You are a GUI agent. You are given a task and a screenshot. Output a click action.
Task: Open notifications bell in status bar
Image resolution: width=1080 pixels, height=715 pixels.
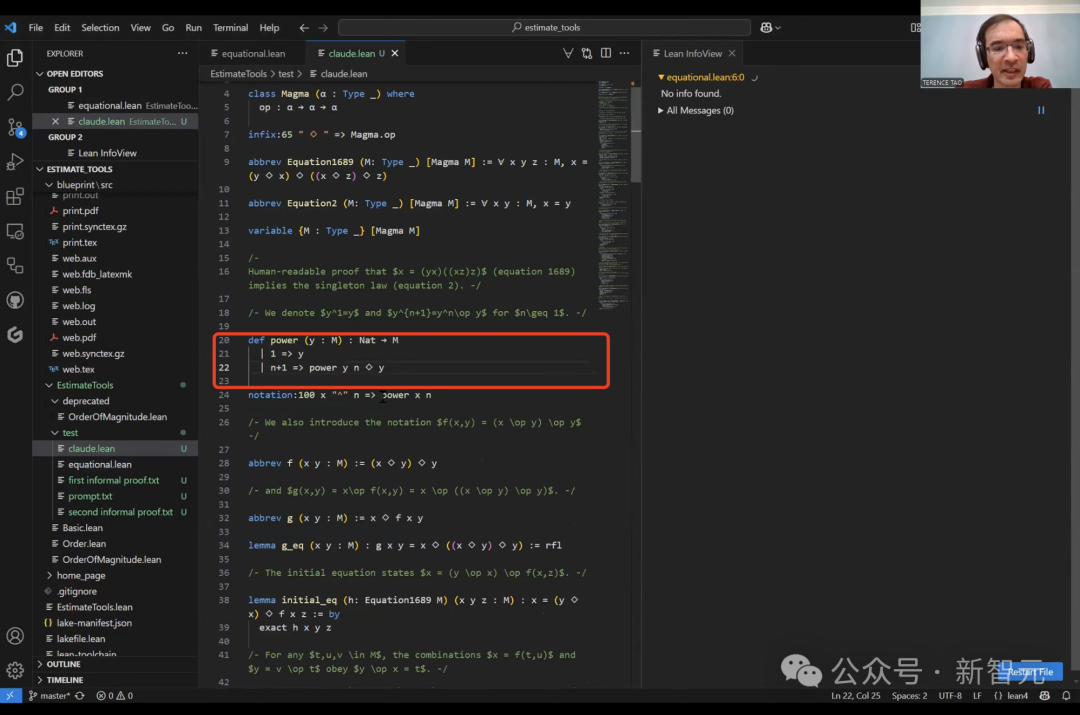click(x=1066, y=696)
